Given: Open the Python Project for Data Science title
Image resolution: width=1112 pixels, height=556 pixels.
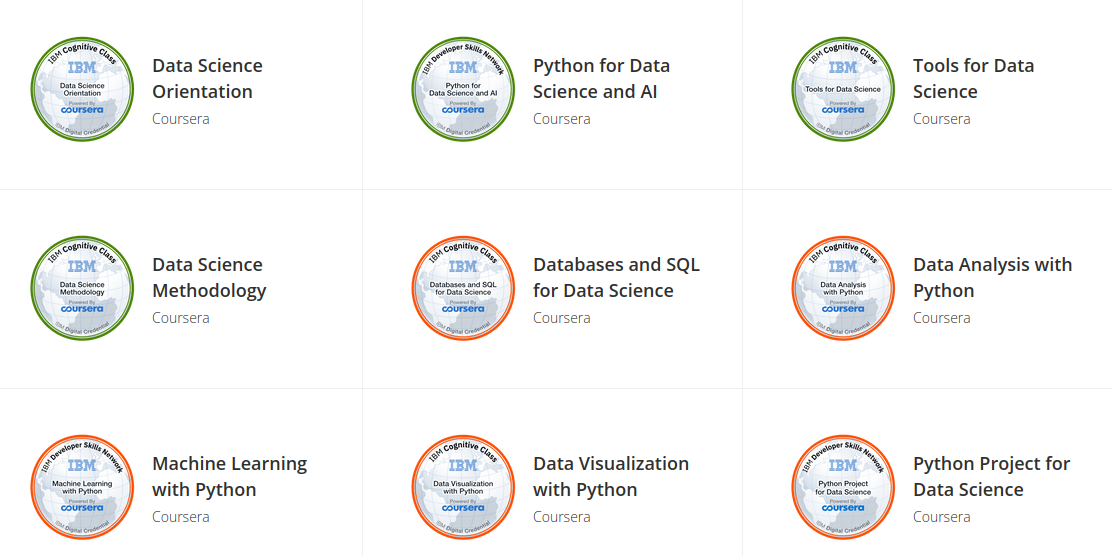Looking at the screenshot, I should pyautogui.click(x=991, y=477).
